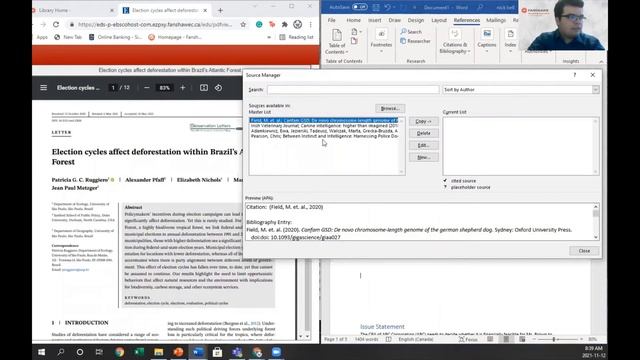This screenshot has height=360, width=640.
Task: Open Microsoft Teams from the taskbar
Action: [237, 352]
